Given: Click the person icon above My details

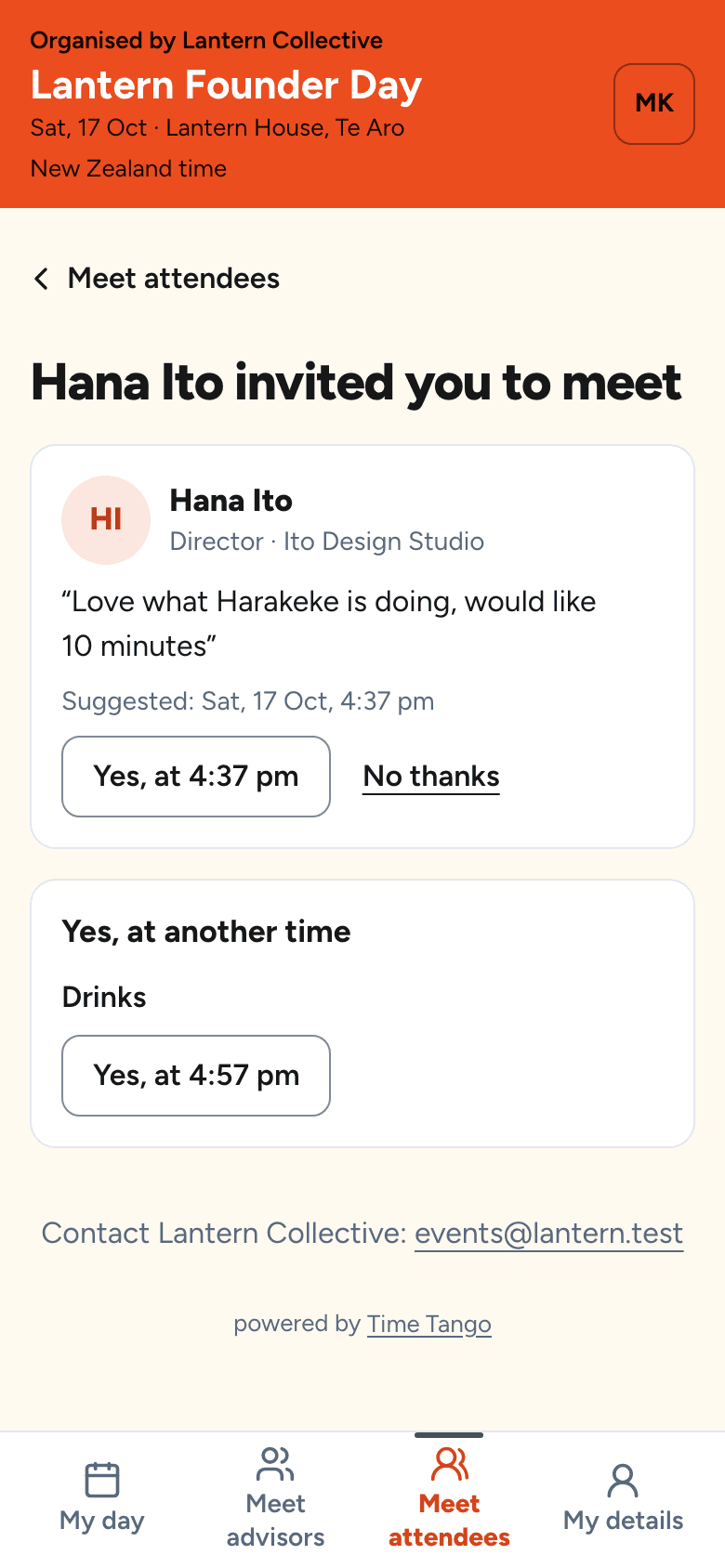Looking at the screenshot, I should tap(623, 1481).
